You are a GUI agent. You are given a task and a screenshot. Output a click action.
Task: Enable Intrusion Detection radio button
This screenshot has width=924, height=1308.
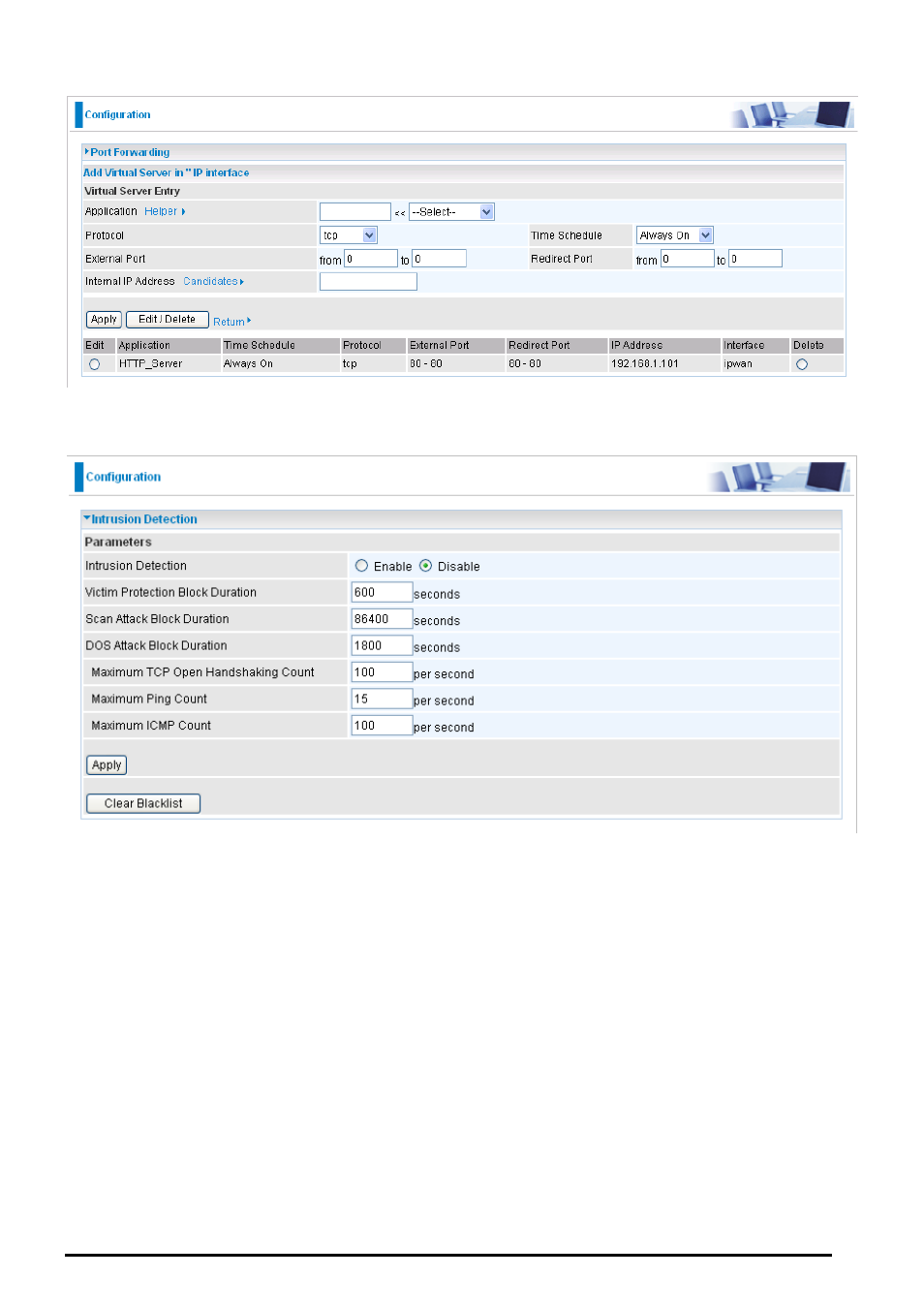click(361, 566)
